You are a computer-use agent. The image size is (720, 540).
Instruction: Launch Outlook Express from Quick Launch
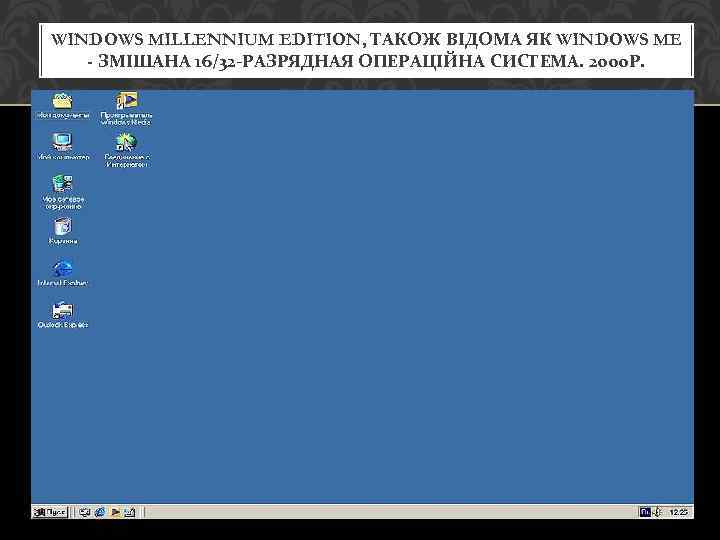129,512
